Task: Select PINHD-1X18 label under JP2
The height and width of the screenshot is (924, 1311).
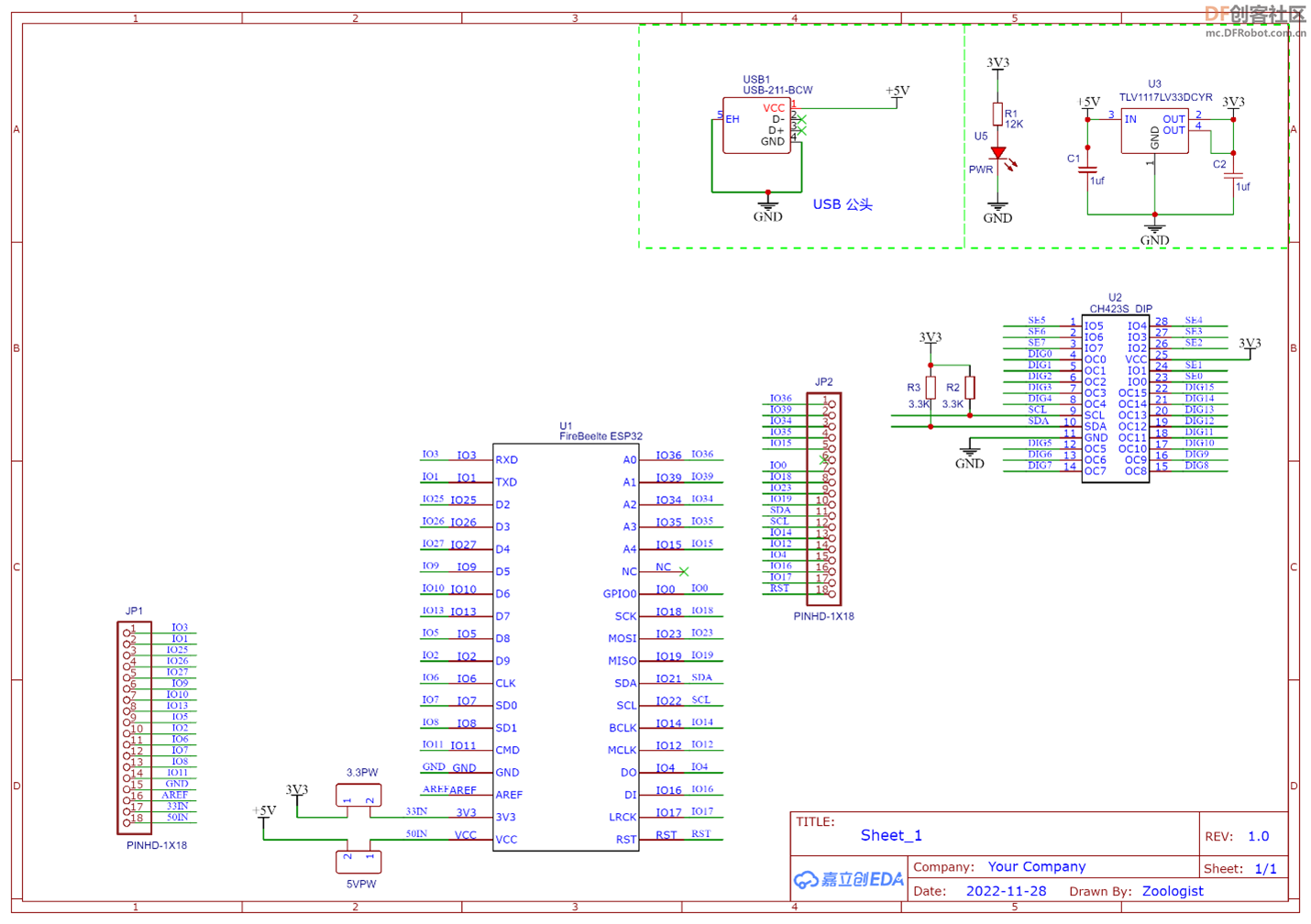Action: 824,616
